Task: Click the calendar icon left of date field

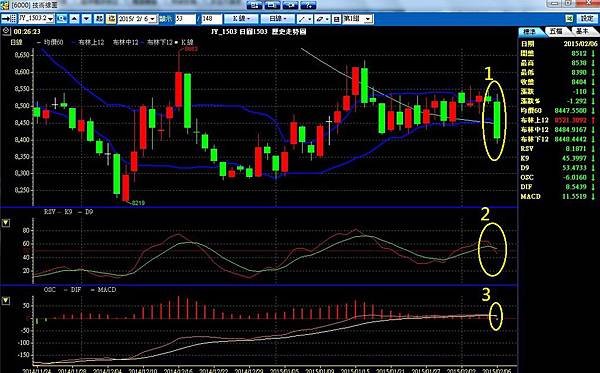Action: tap(111, 18)
